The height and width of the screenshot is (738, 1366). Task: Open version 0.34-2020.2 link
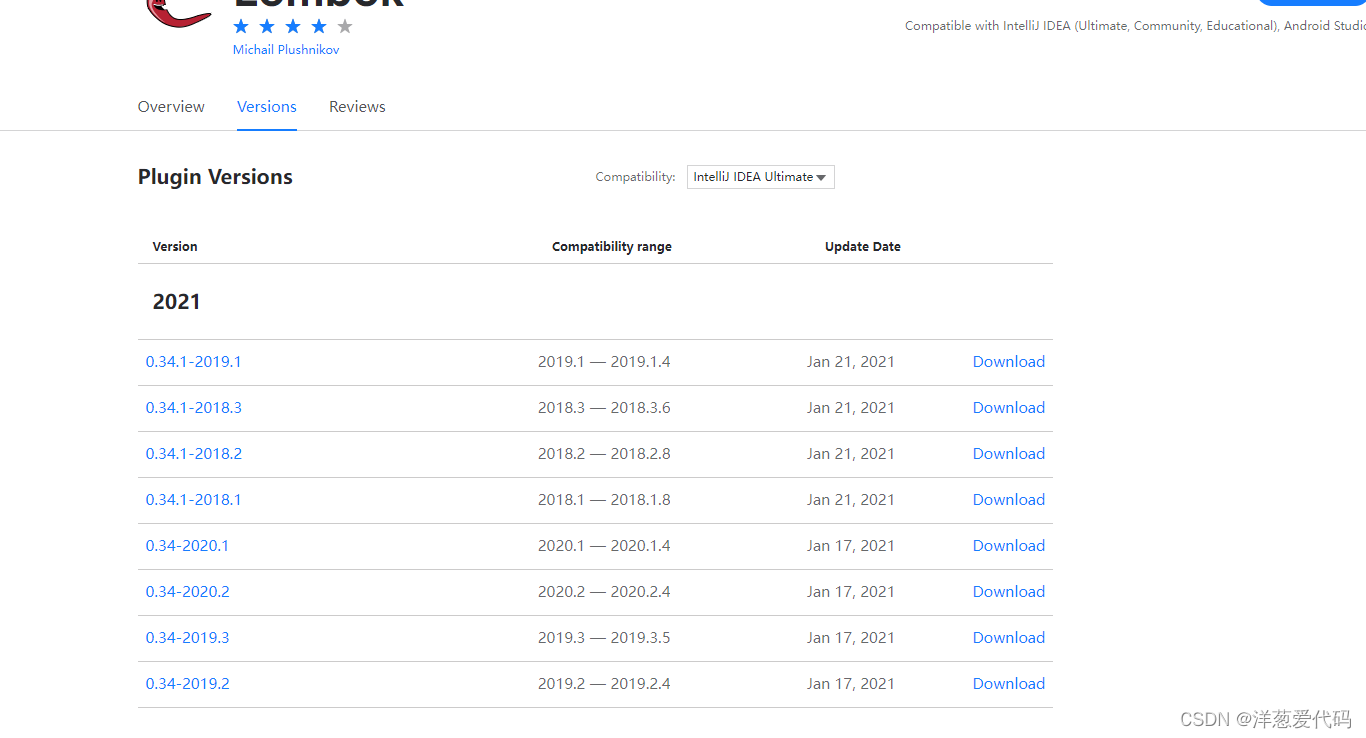click(188, 592)
